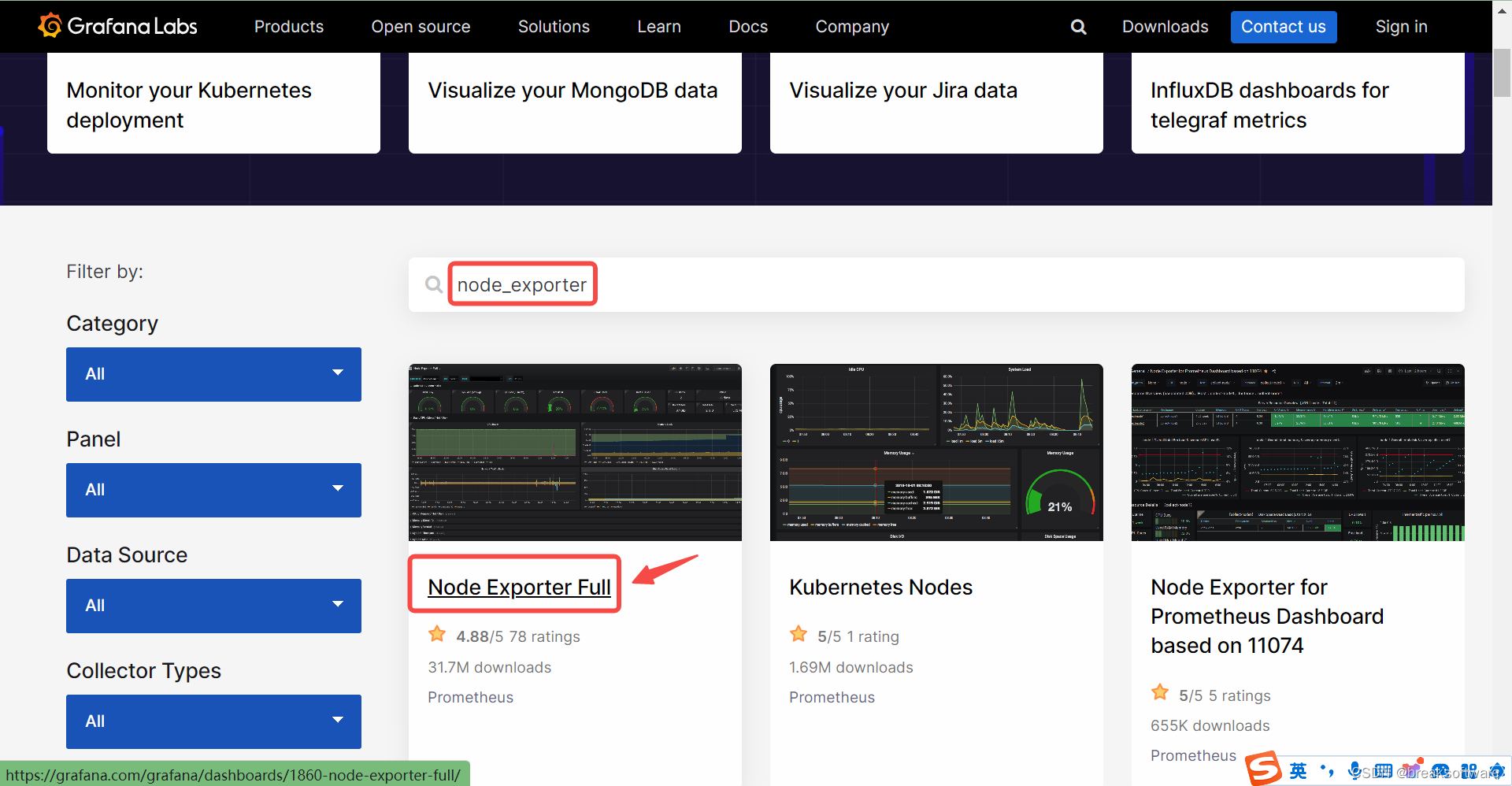The width and height of the screenshot is (1512, 786).
Task: Click the 5/5 1 rating text
Action: click(858, 636)
